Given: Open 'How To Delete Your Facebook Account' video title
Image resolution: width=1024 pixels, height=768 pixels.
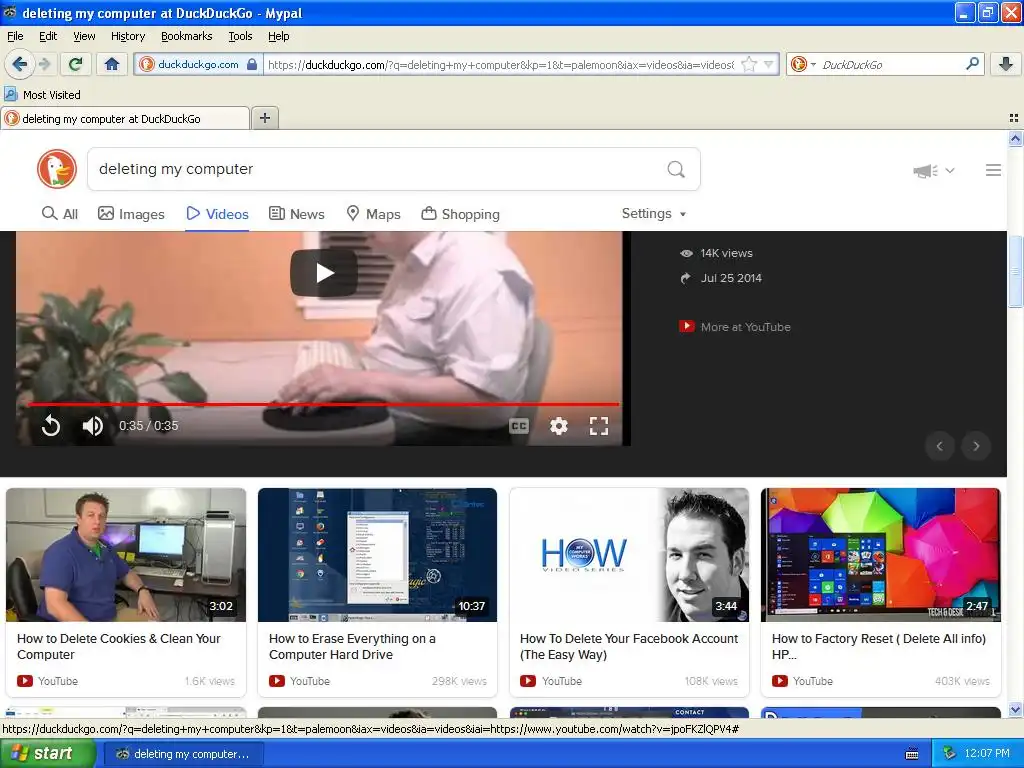Looking at the screenshot, I should click(629, 647).
